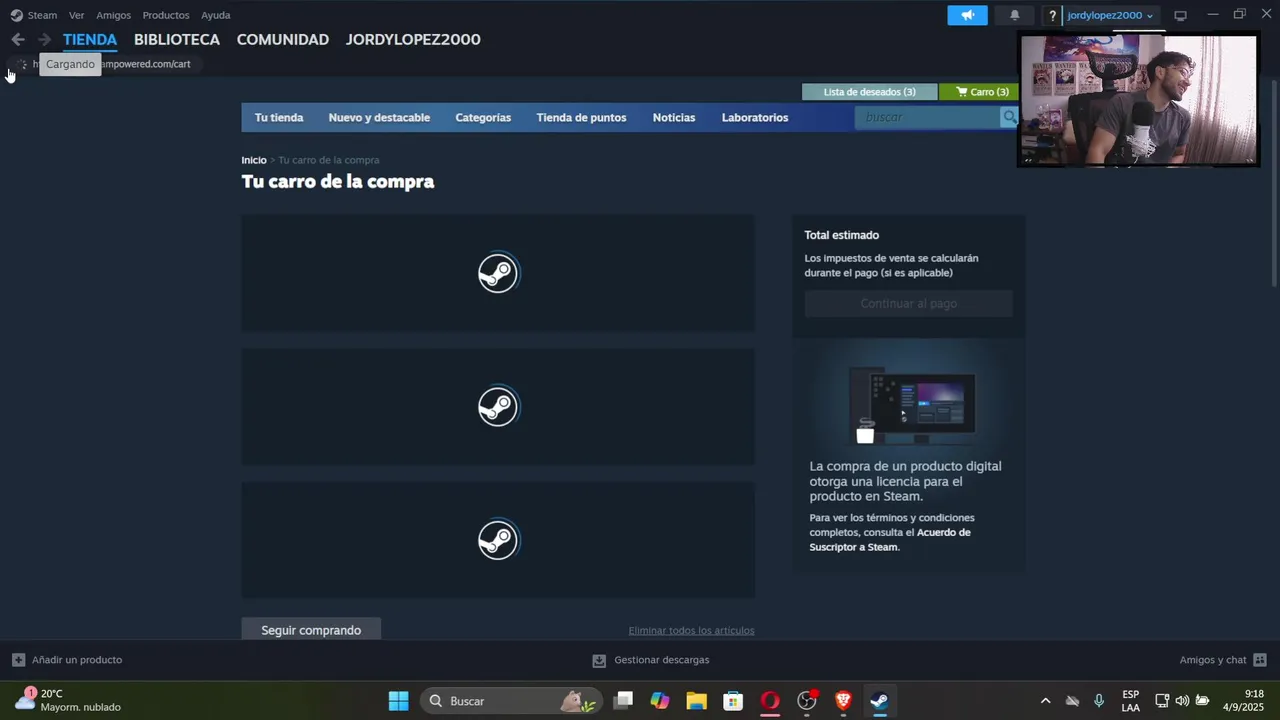Click the webcam overlay video thumbnail
The height and width of the screenshot is (720, 1280).
(1138, 99)
